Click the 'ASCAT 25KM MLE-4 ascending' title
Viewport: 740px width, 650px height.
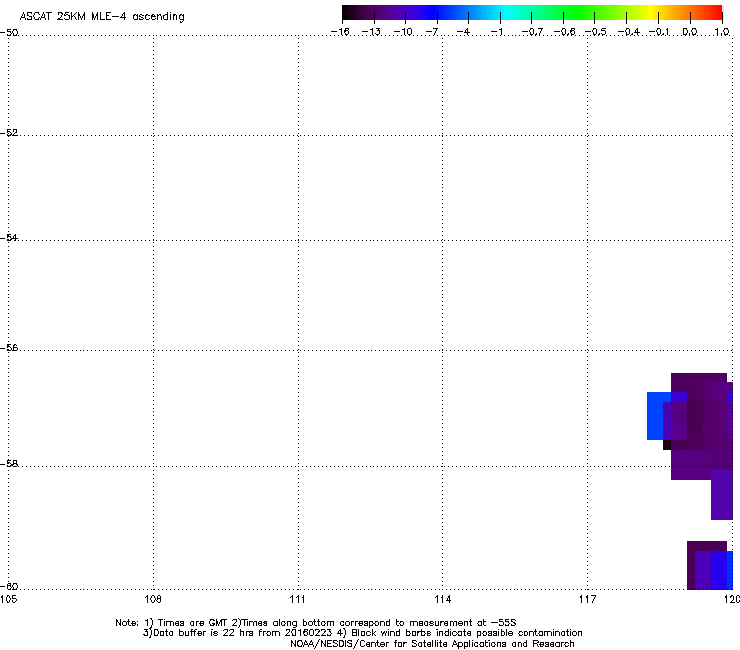[102, 17]
